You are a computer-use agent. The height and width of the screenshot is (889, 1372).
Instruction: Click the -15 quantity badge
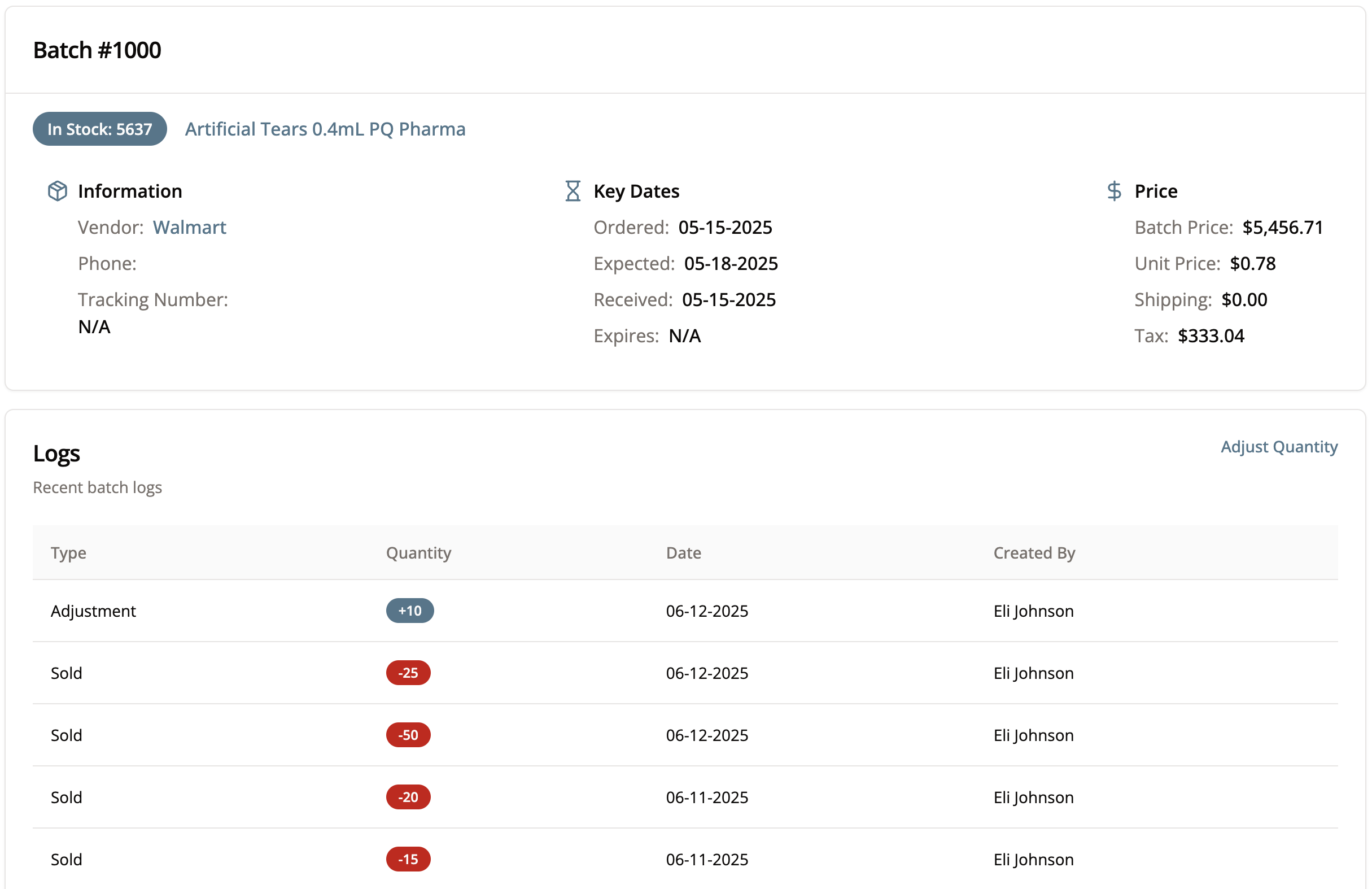click(x=408, y=859)
